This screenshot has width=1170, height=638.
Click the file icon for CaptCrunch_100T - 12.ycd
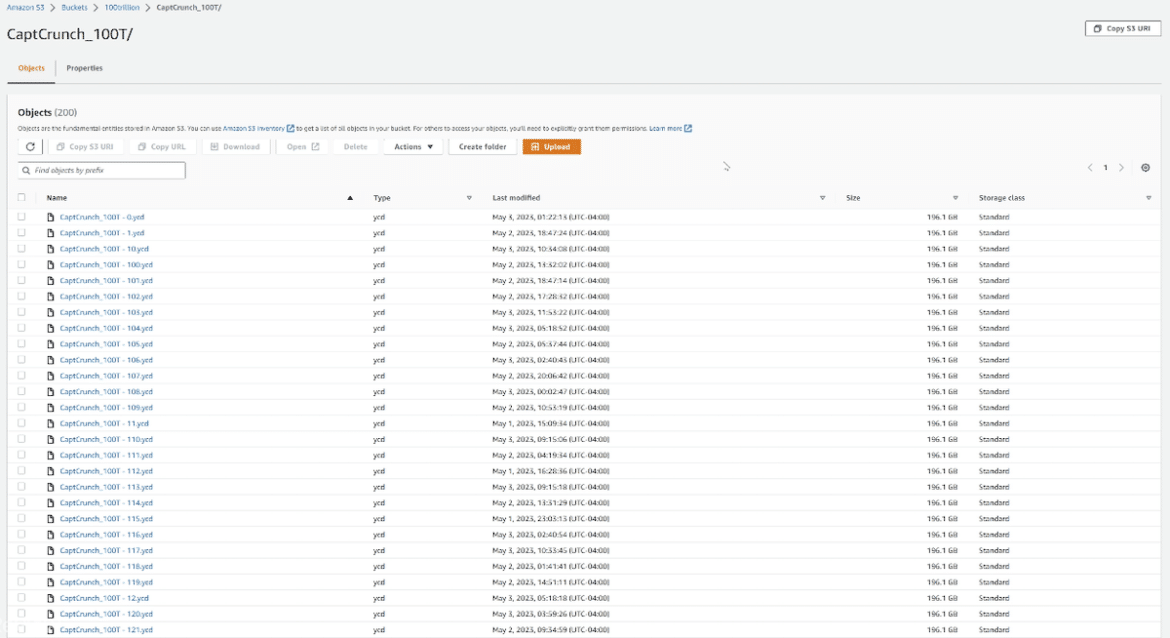tap(51, 598)
